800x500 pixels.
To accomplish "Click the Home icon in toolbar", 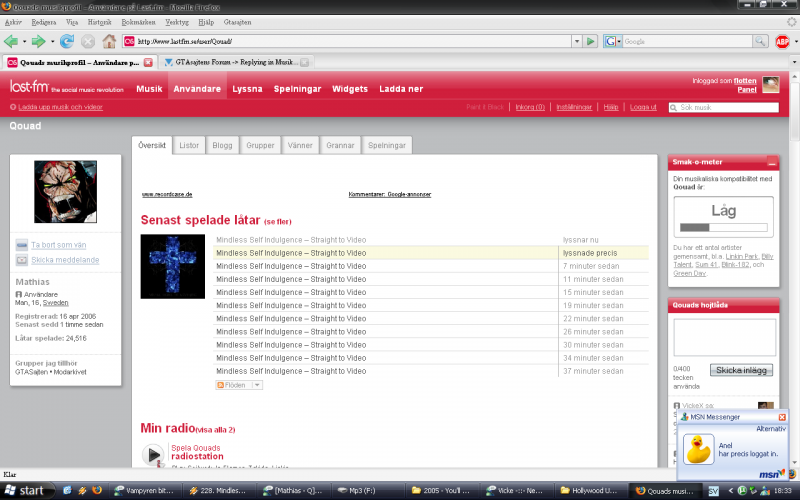I will tap(109, 41).
